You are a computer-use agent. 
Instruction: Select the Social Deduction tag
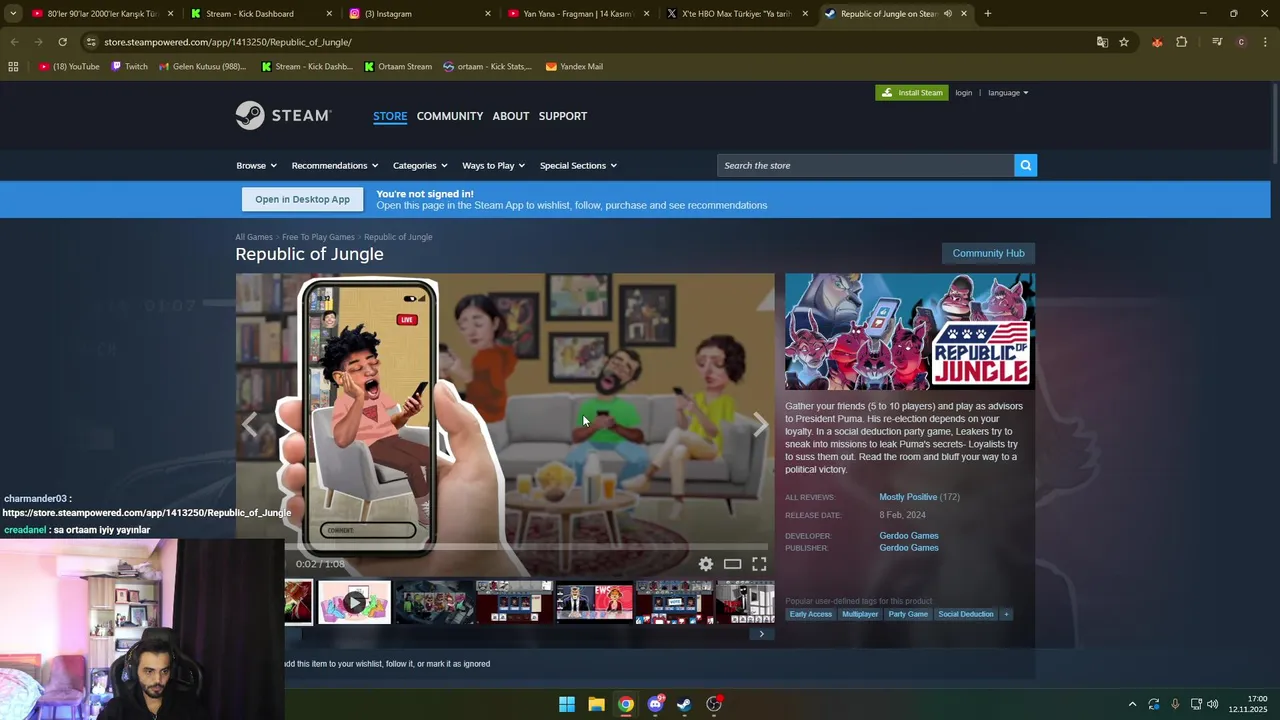[x=966, y=614]
